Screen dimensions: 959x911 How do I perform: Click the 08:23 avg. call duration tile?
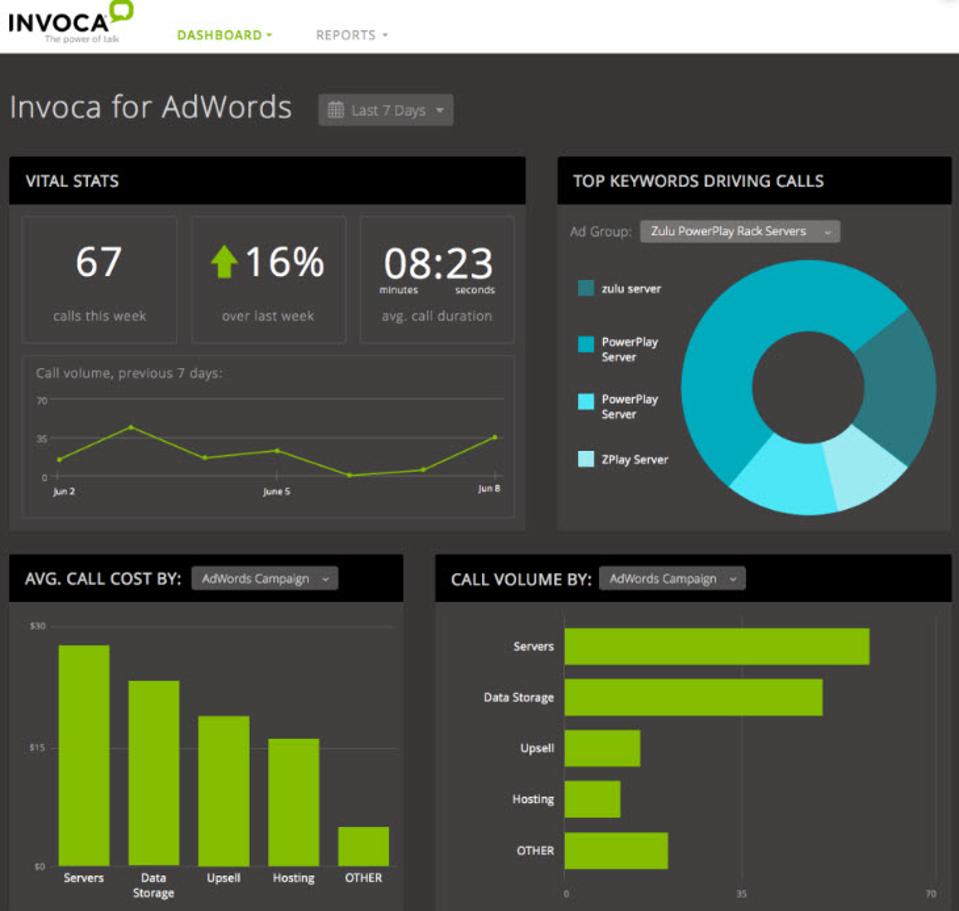pyautogui.click(x=437, y=280)
